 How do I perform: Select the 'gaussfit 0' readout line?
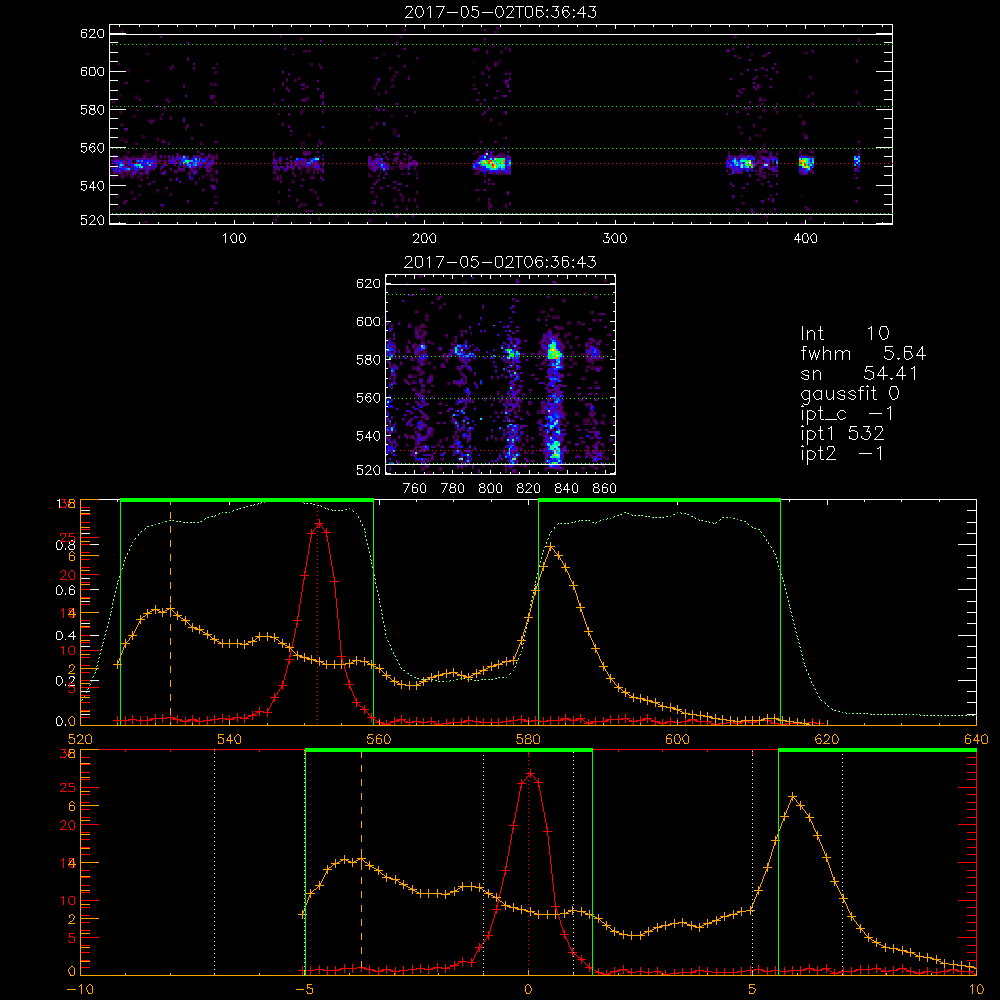coord(850,394)
